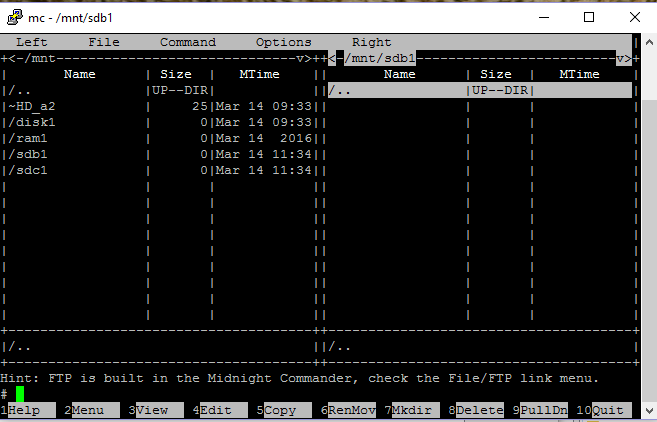Click the FTP hint text line
Screen dimensions: 657x422
tap(300, 378)
